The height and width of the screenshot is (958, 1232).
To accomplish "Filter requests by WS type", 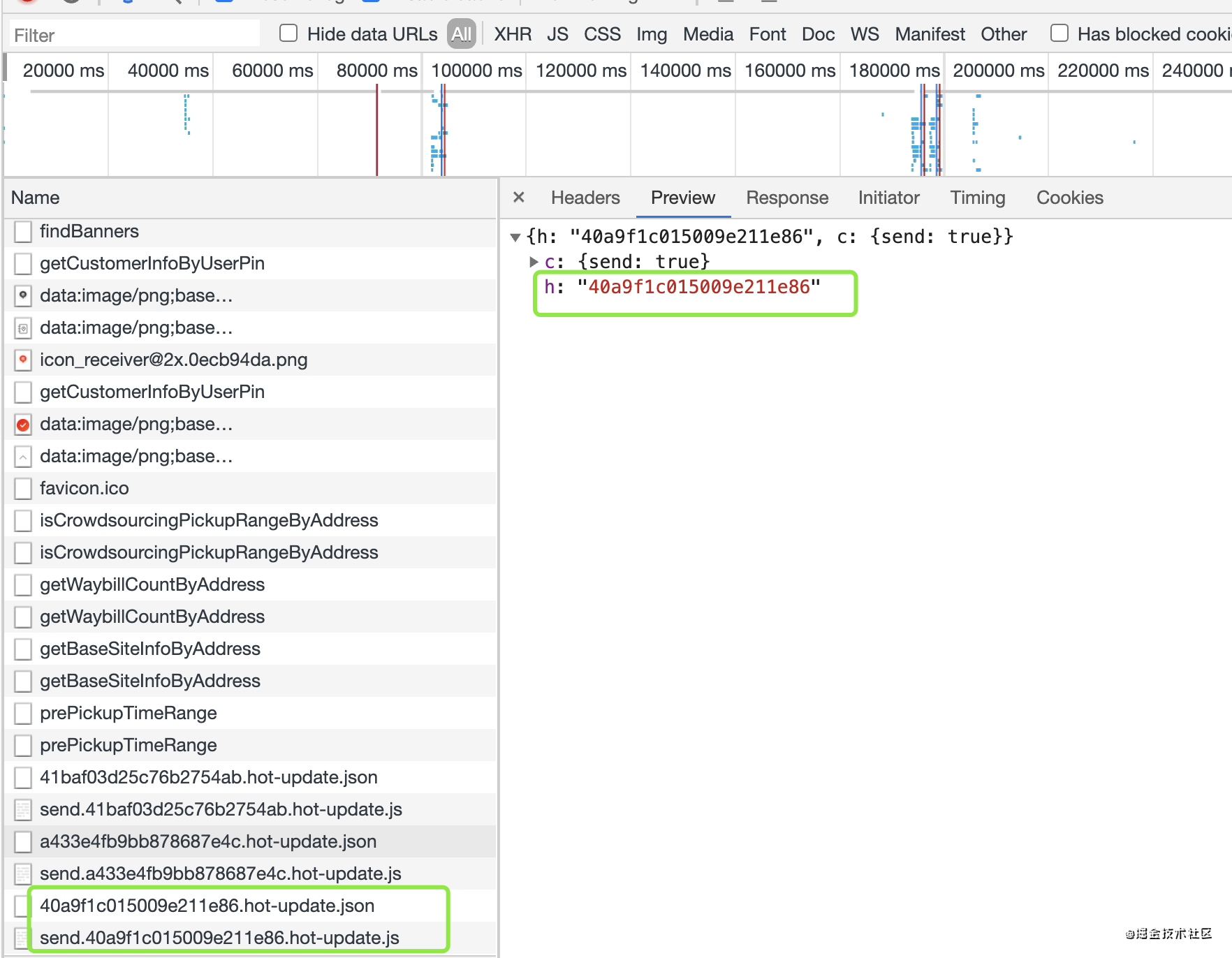I will coord(865,34).
